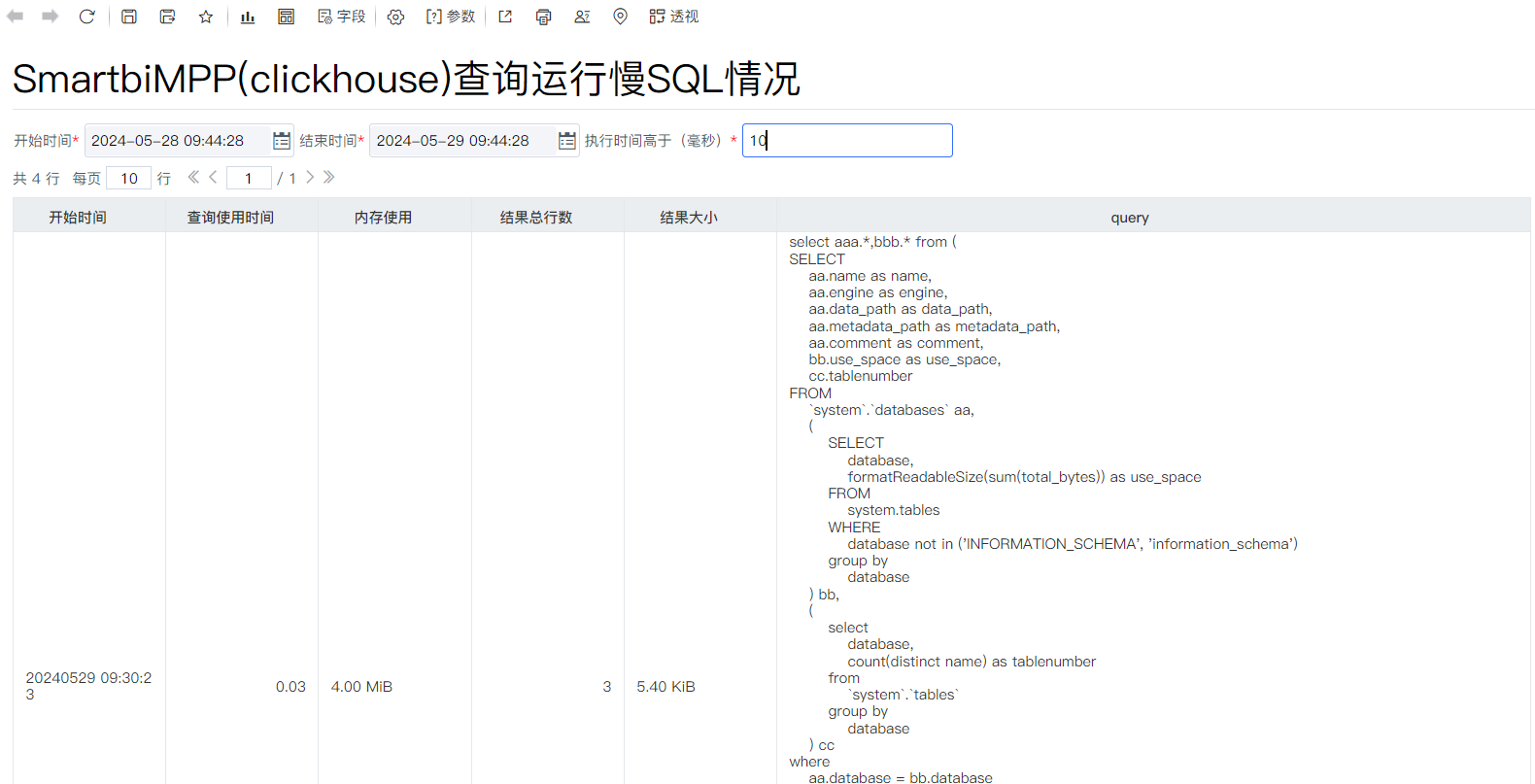Click the rows-per-page input showing 10

pos(129,178)
